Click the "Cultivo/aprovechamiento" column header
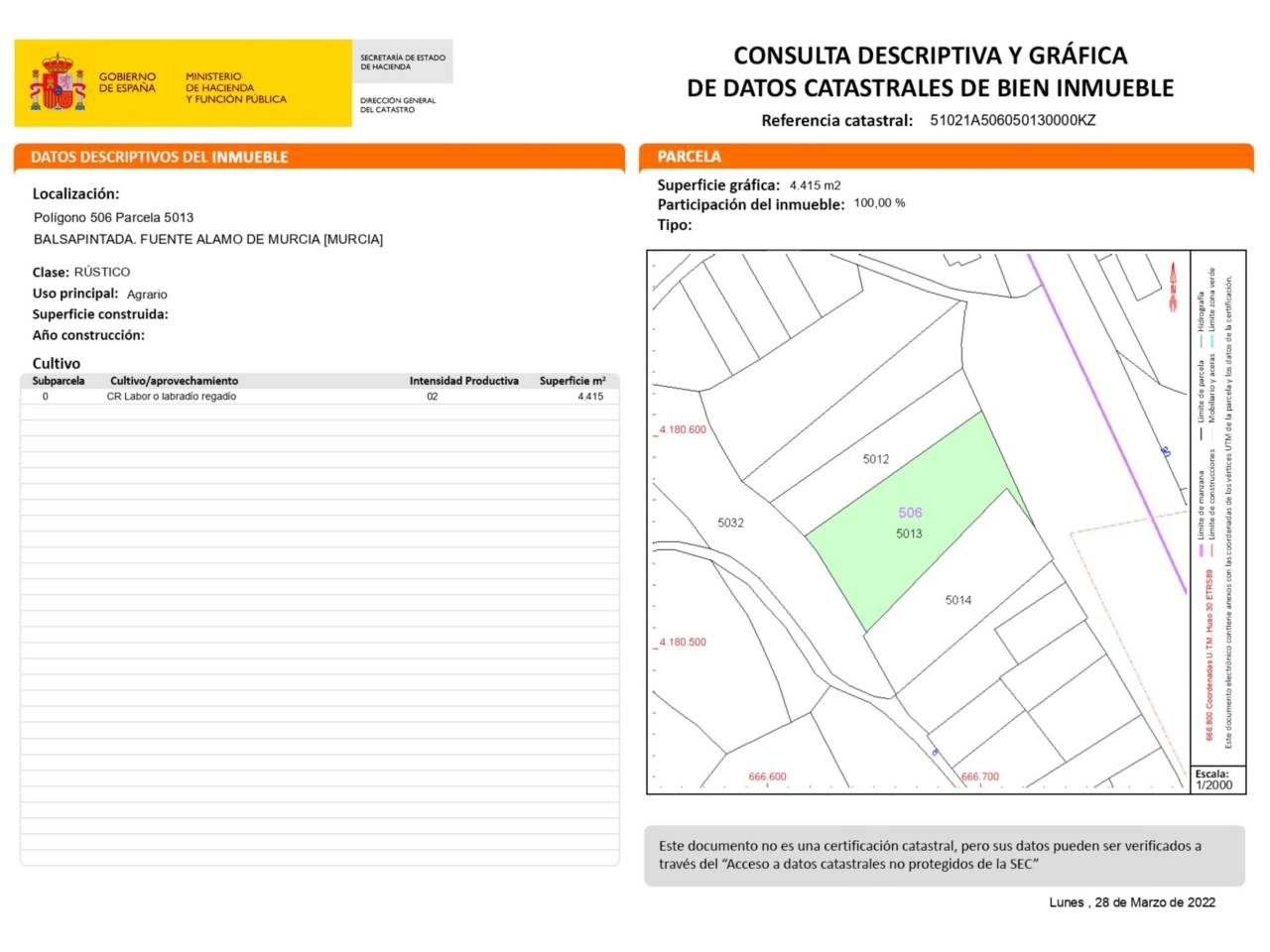 174,381
